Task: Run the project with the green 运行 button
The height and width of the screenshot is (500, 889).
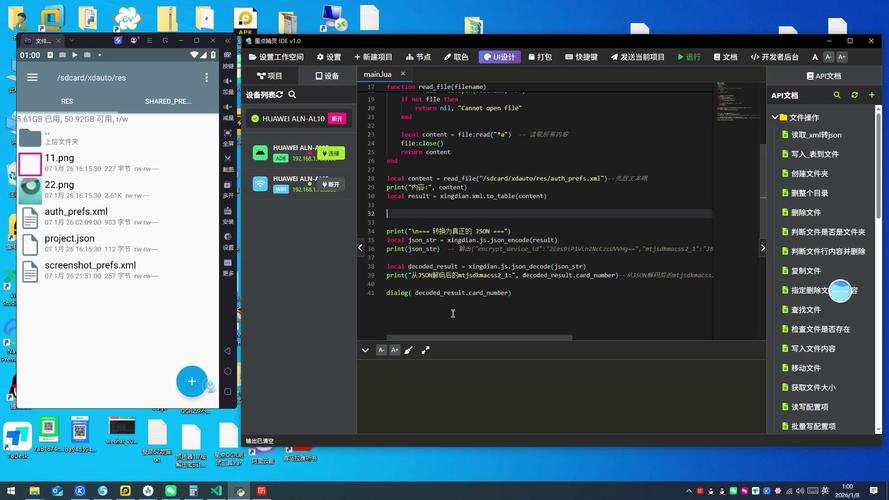Action: (689, 57)
